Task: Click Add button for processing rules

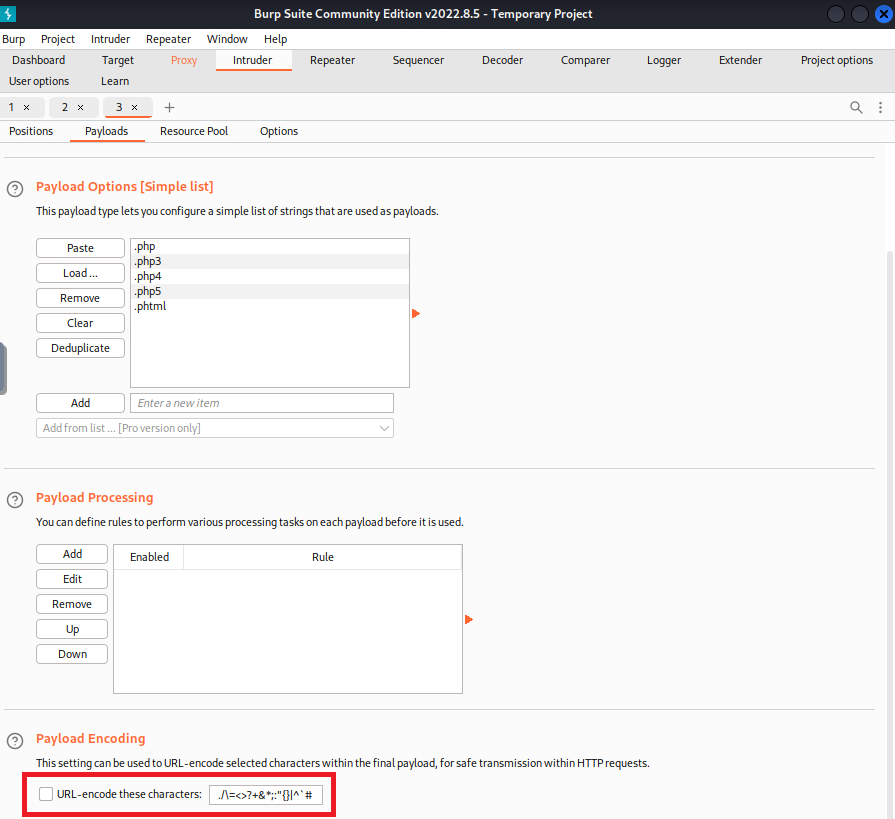Action: [72, 554]
